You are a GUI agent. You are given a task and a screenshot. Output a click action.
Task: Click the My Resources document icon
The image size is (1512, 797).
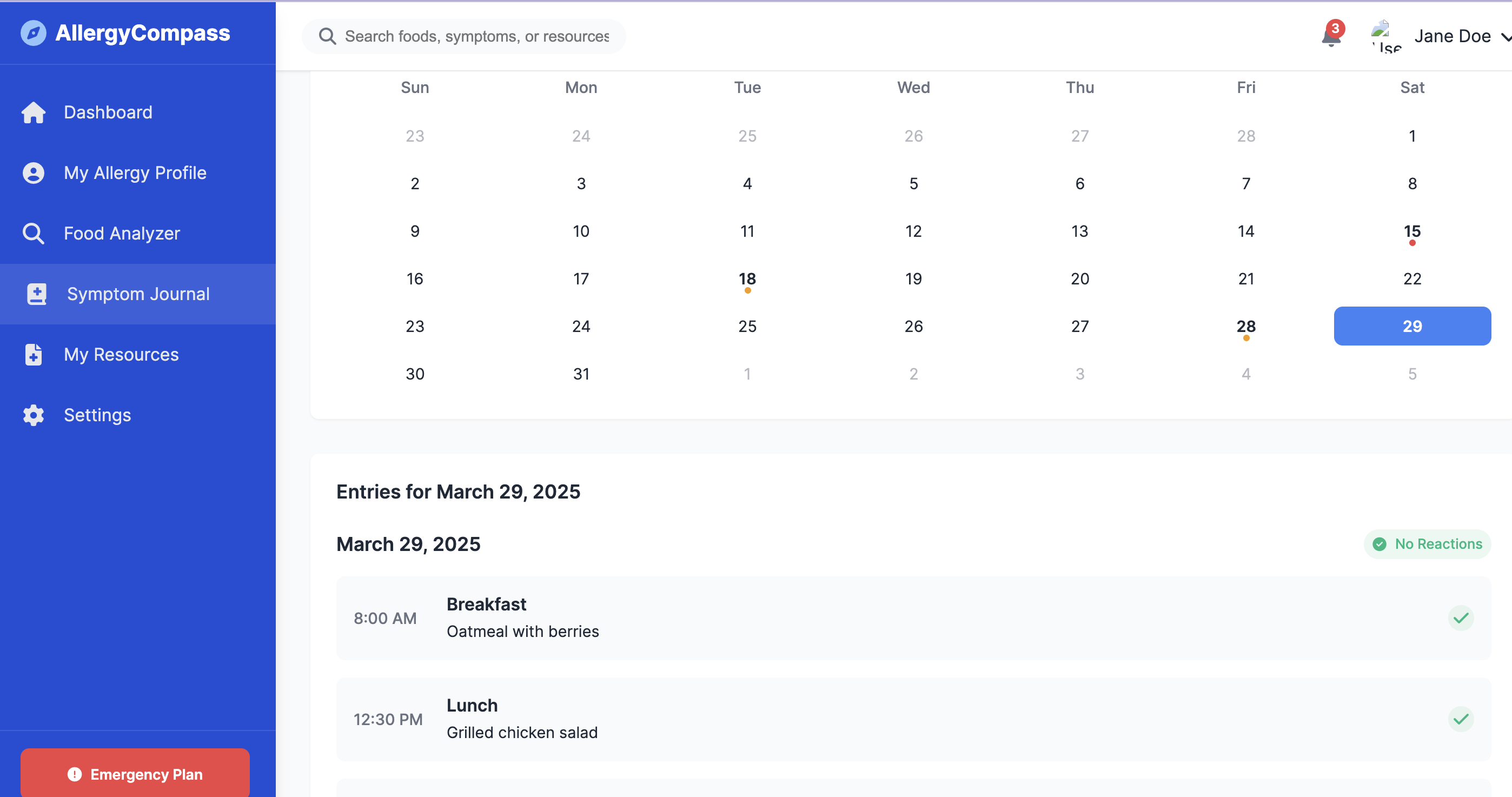[x=34, y=355]
